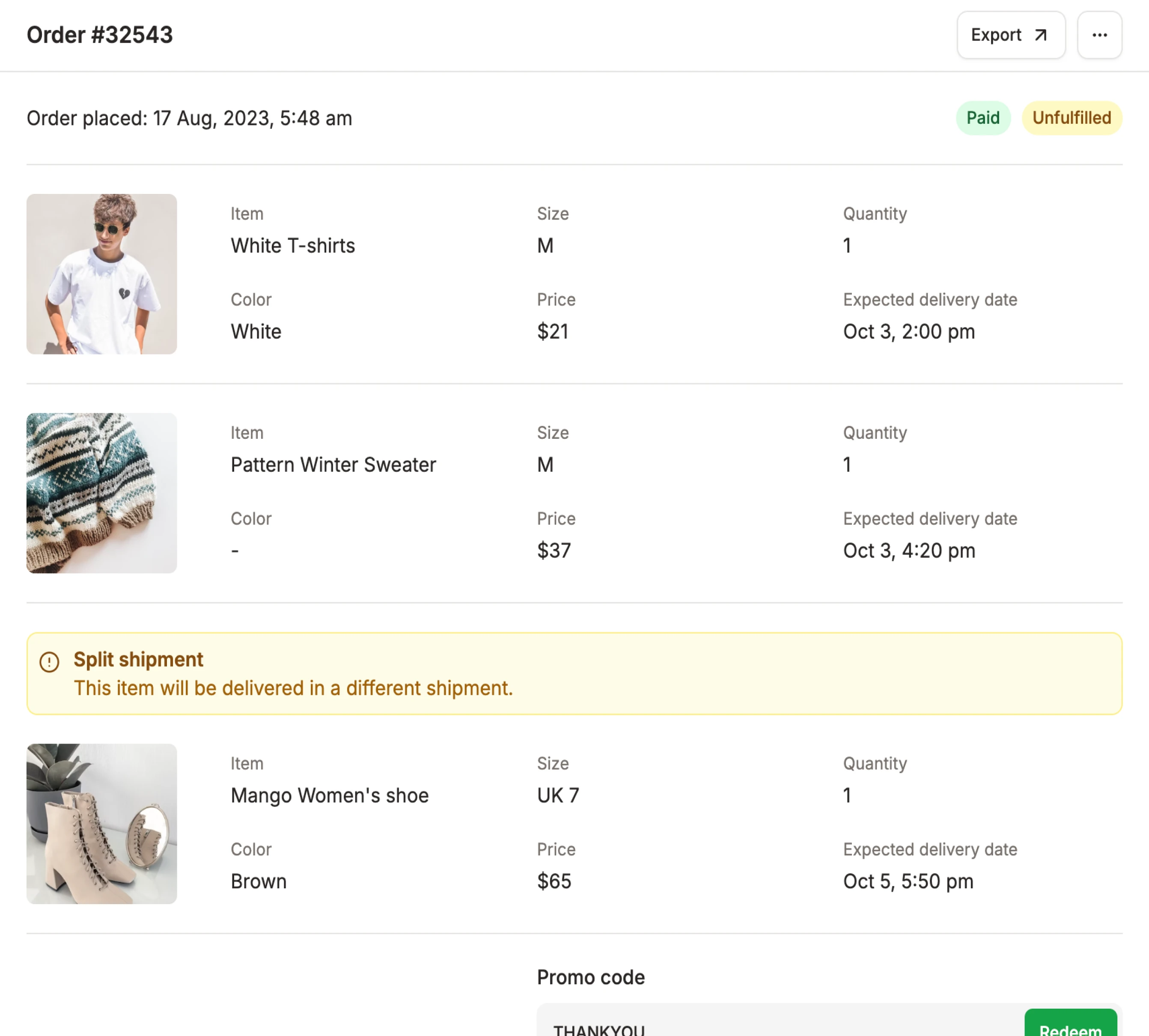This screenshot has height=1036, width=1149.
Task: Click the Export arrow icon
Action: click(x=1040, y=35)
